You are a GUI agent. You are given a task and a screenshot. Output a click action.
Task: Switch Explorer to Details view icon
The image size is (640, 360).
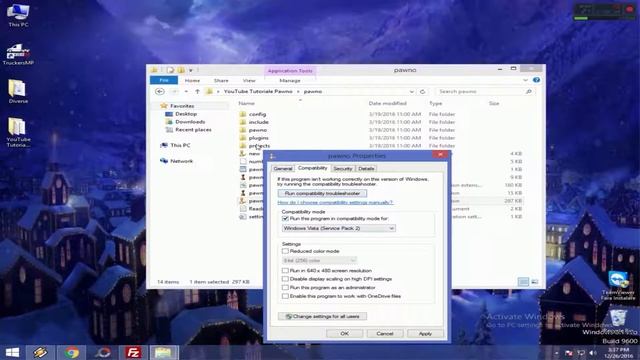click(523, 282)
